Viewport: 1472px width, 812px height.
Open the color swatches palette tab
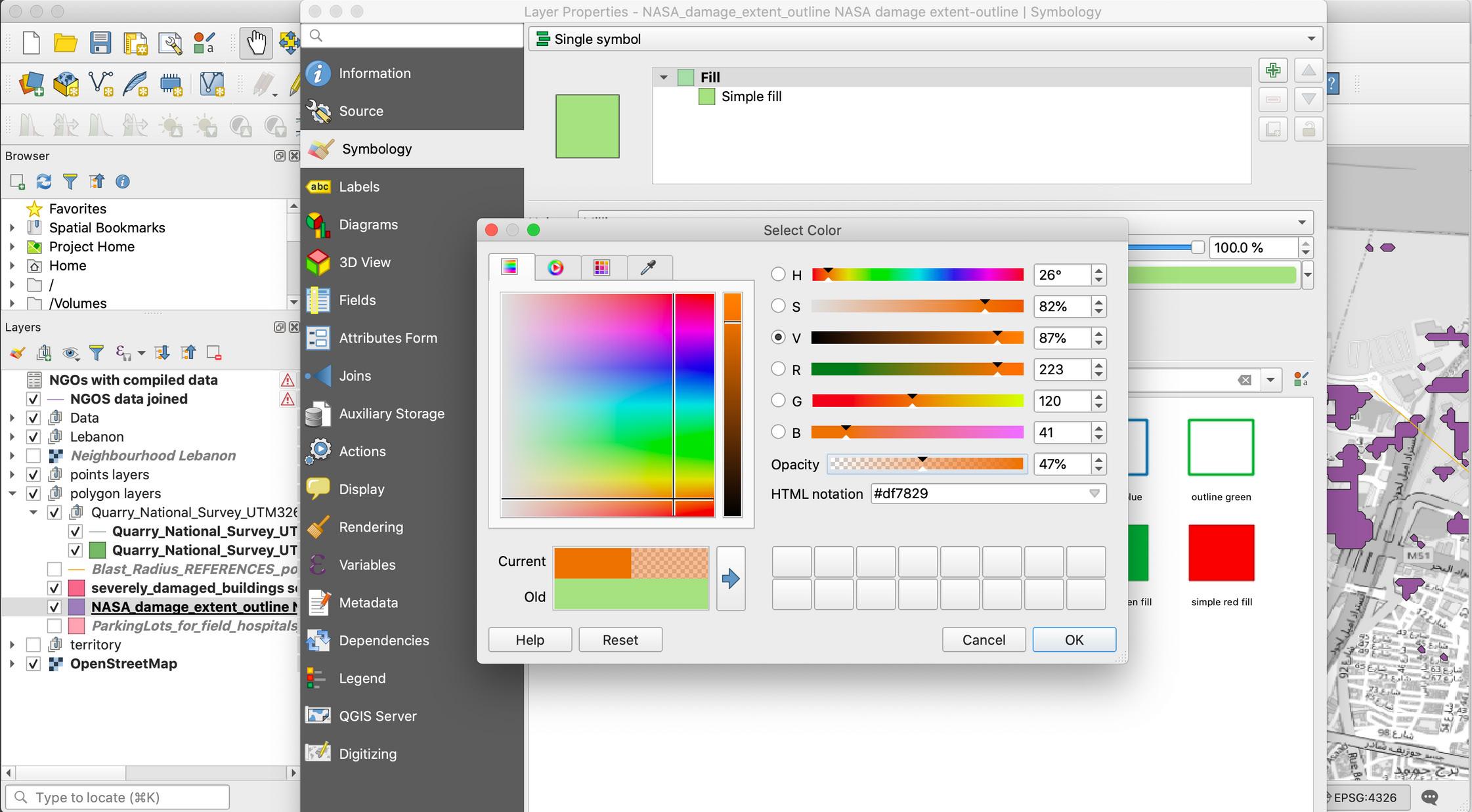601,267
